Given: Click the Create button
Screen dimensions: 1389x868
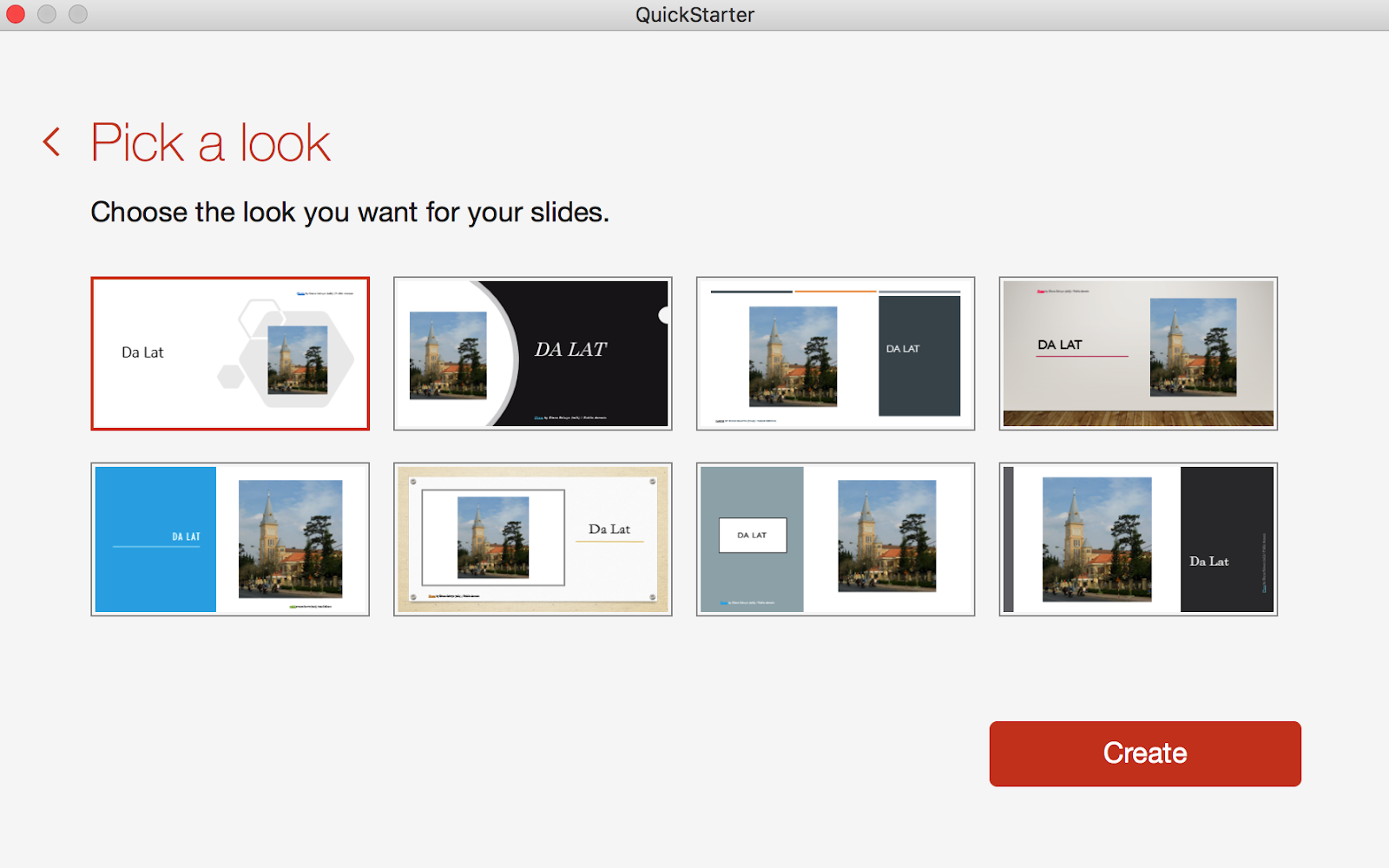Looking at the screenshot, I should 1145,753.
